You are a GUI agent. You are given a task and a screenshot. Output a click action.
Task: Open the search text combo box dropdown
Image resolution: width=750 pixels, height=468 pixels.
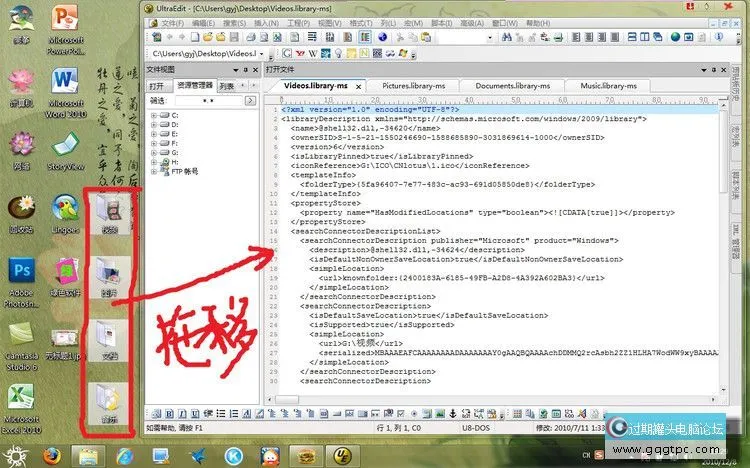point(490,37)
